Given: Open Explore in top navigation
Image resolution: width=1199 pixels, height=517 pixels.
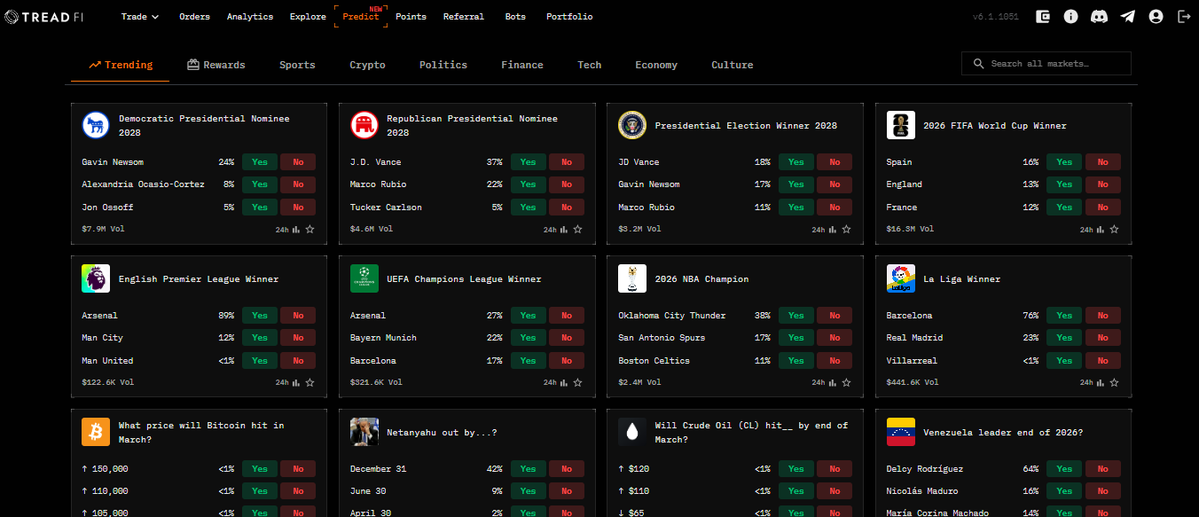Looking at the screenshot, I should click(x=308, y=17).
